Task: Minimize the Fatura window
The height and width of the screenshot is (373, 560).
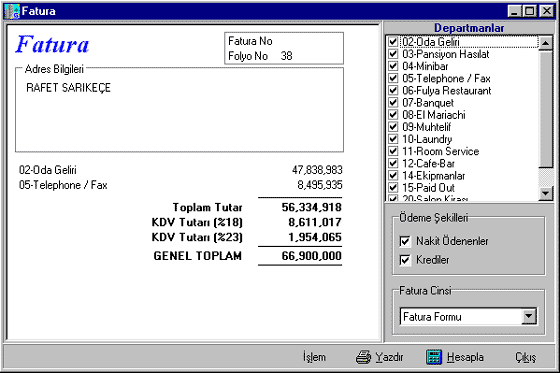Action: pyautogui.click(x=514, y=11)
